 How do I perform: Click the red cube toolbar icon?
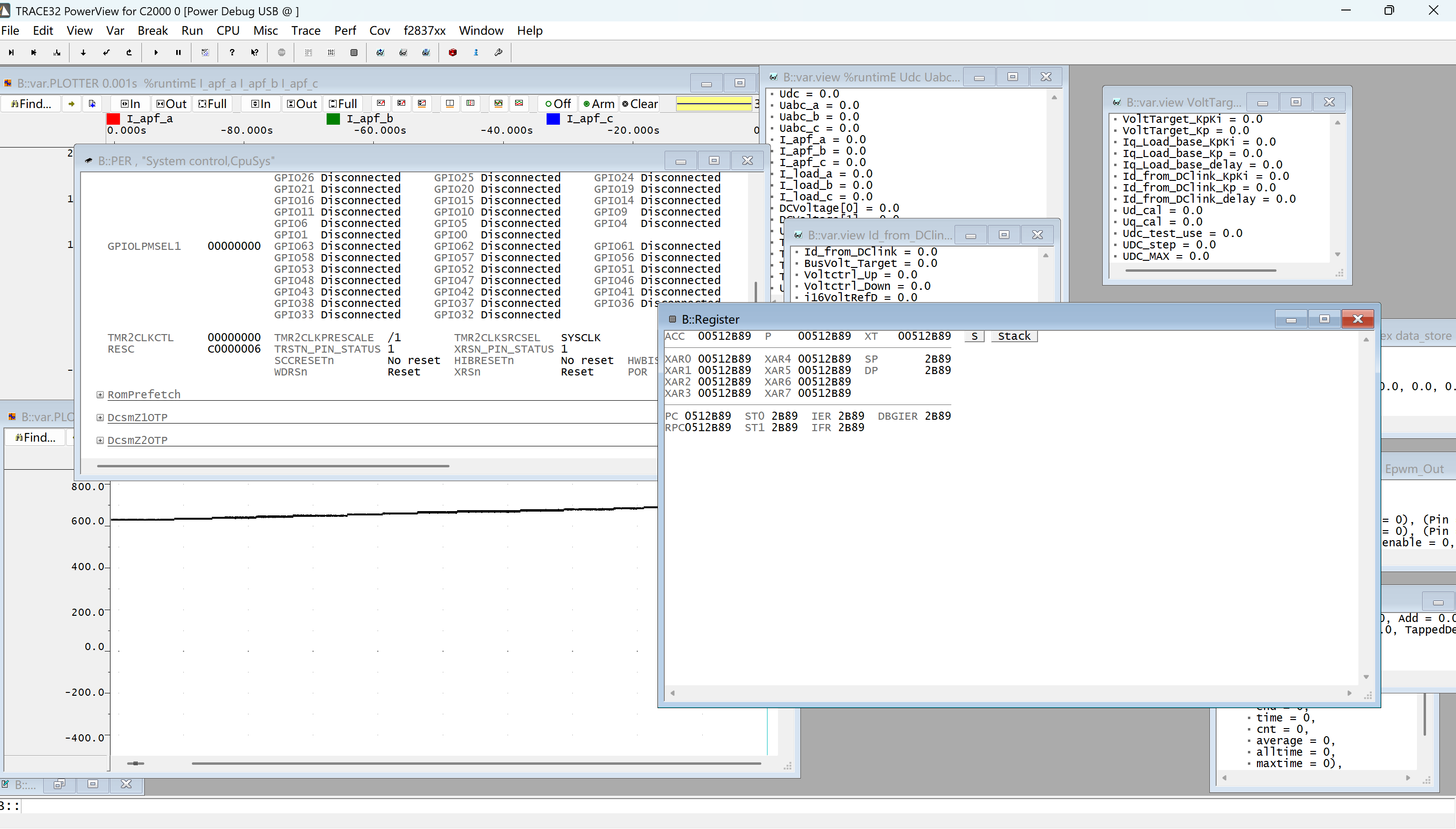[453, 52]
